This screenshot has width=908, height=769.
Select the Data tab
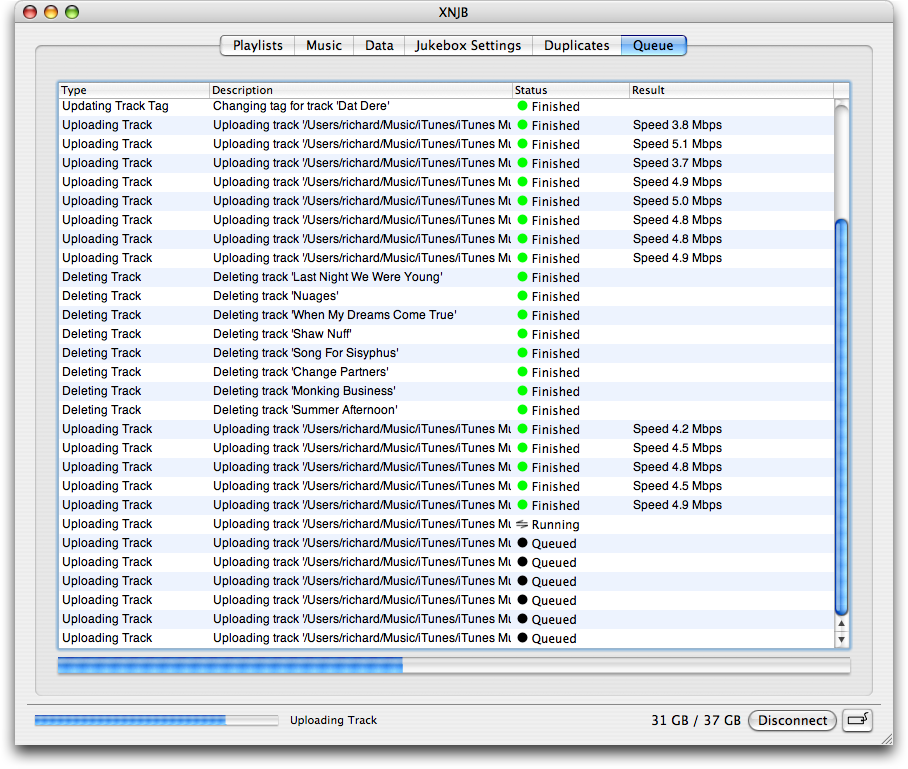click(x=379, y=45)
